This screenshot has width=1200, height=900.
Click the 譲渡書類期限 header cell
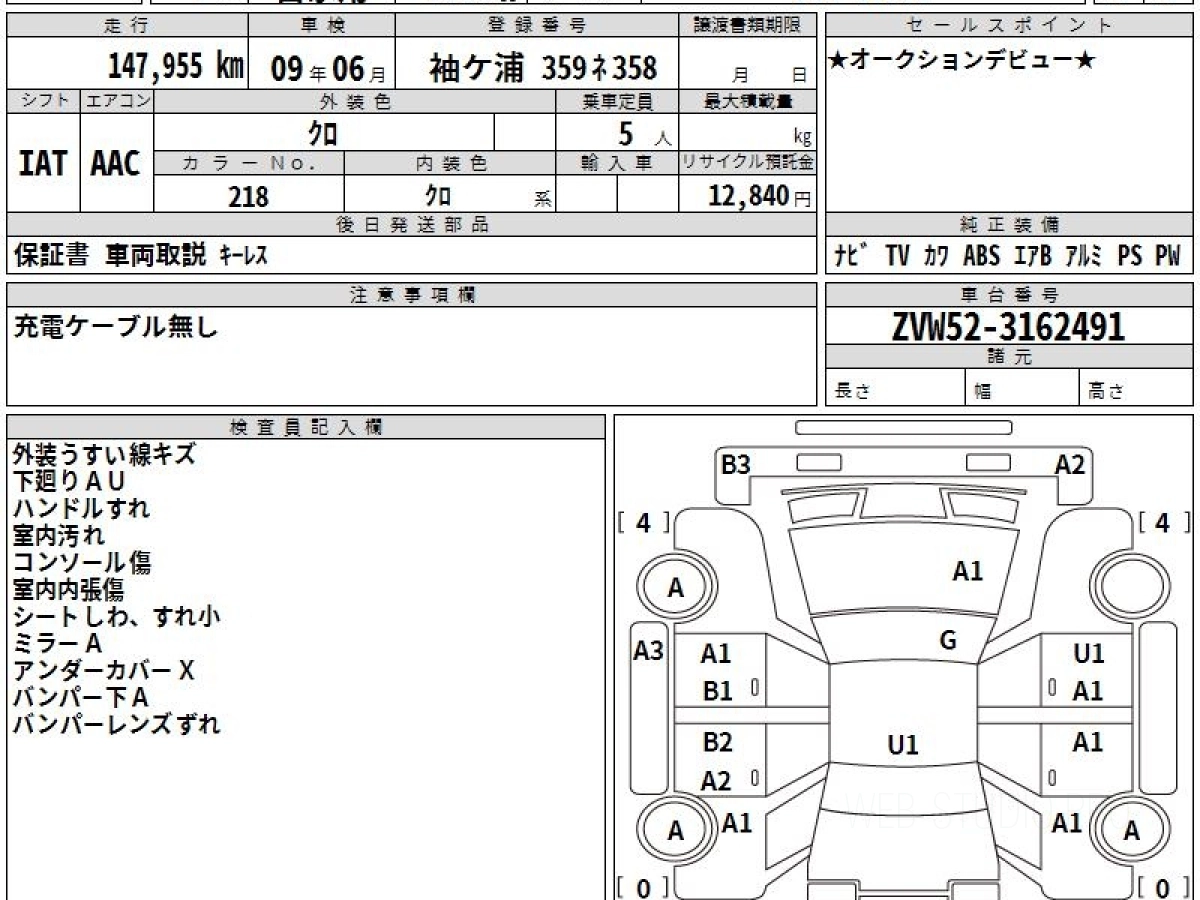pyautogui.click(x=747, y=26)
